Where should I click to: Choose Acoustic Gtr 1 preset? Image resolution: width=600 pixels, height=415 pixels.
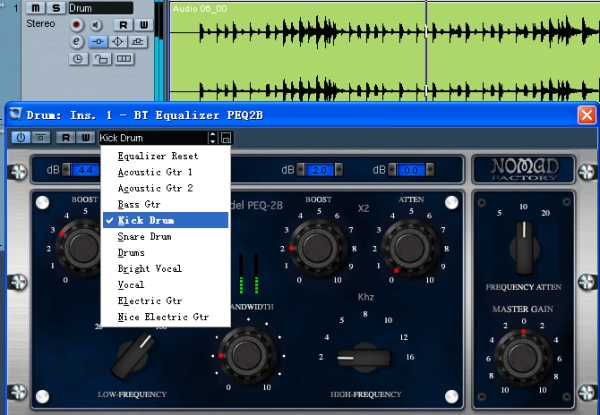coord(166,172)
